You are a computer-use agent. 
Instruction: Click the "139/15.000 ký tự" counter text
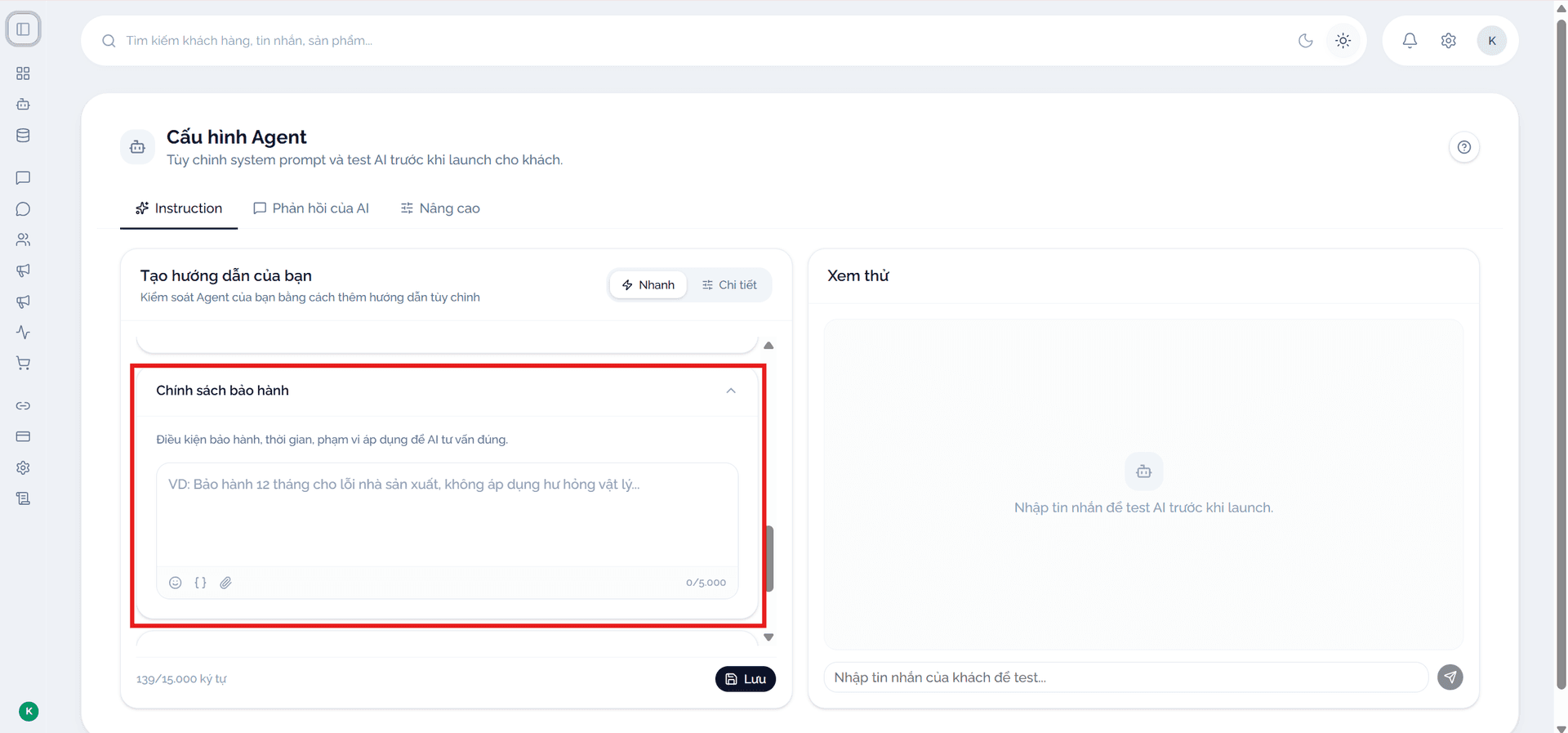[x=181, y=679]
